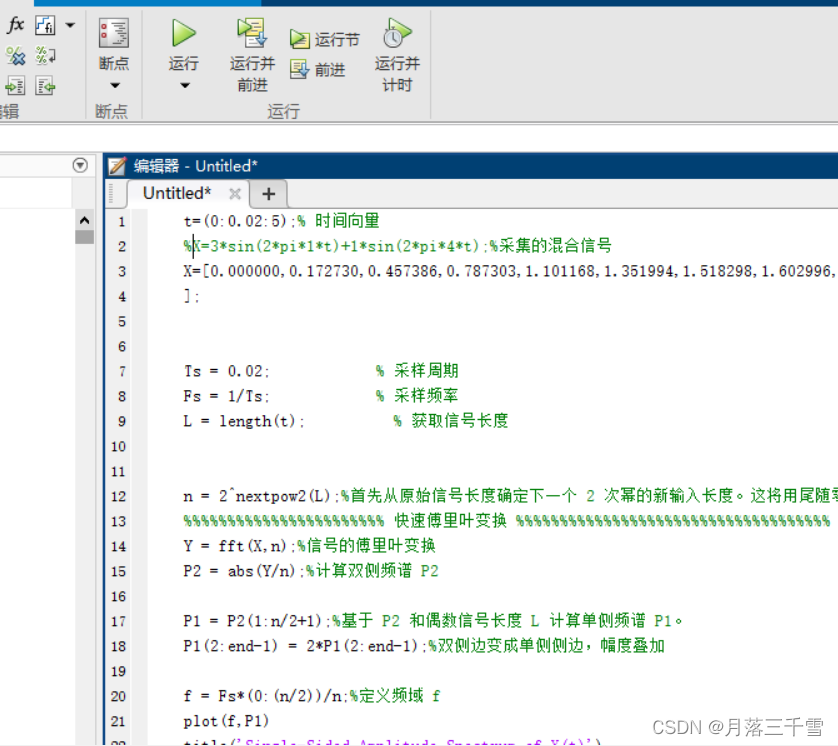Expand the 断点 dropdown arrow
Viewport: 838px width, 746px height.
tap(114, 86)
